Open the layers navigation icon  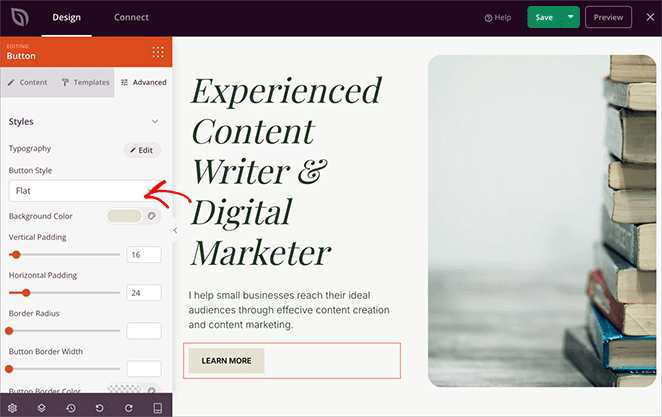coord(41,408)
